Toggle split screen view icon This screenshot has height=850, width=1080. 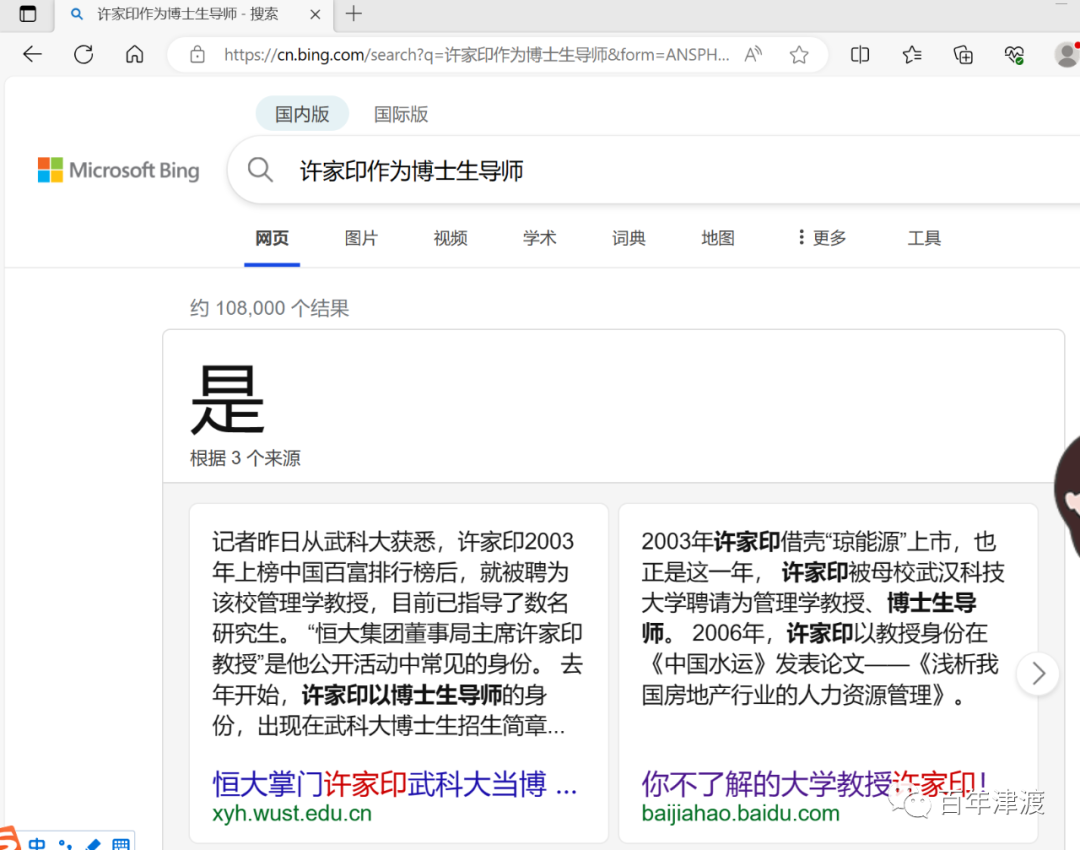860,55
